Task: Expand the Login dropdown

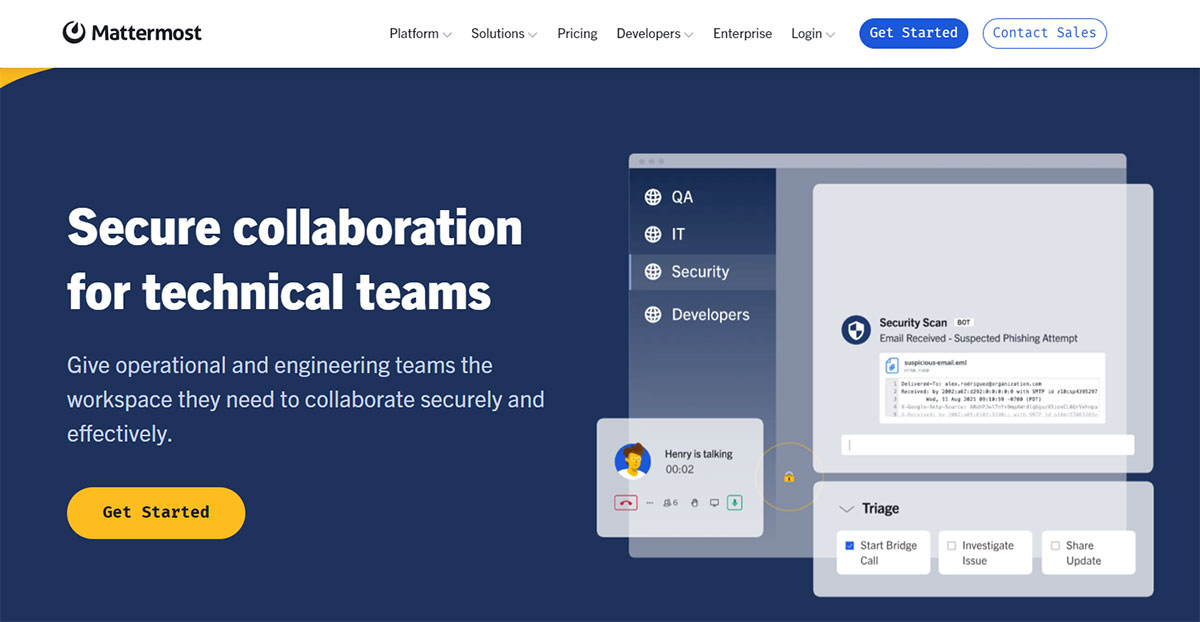Action: [x=813, y=34]
